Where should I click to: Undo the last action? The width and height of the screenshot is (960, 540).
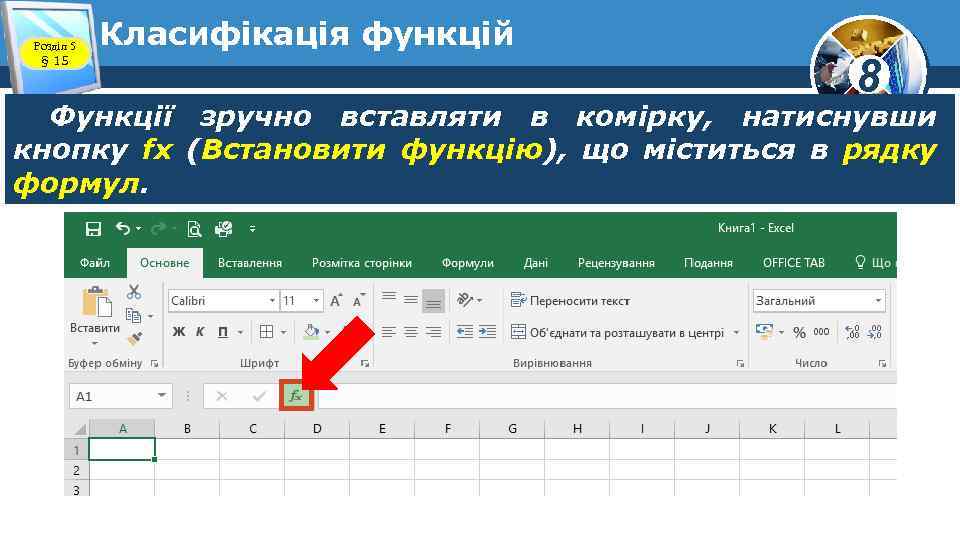point(123,228)
